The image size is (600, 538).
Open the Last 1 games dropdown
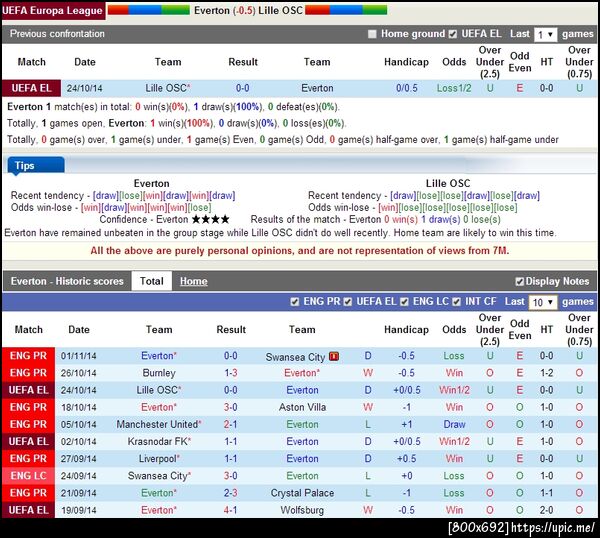(x=545, y=35)
